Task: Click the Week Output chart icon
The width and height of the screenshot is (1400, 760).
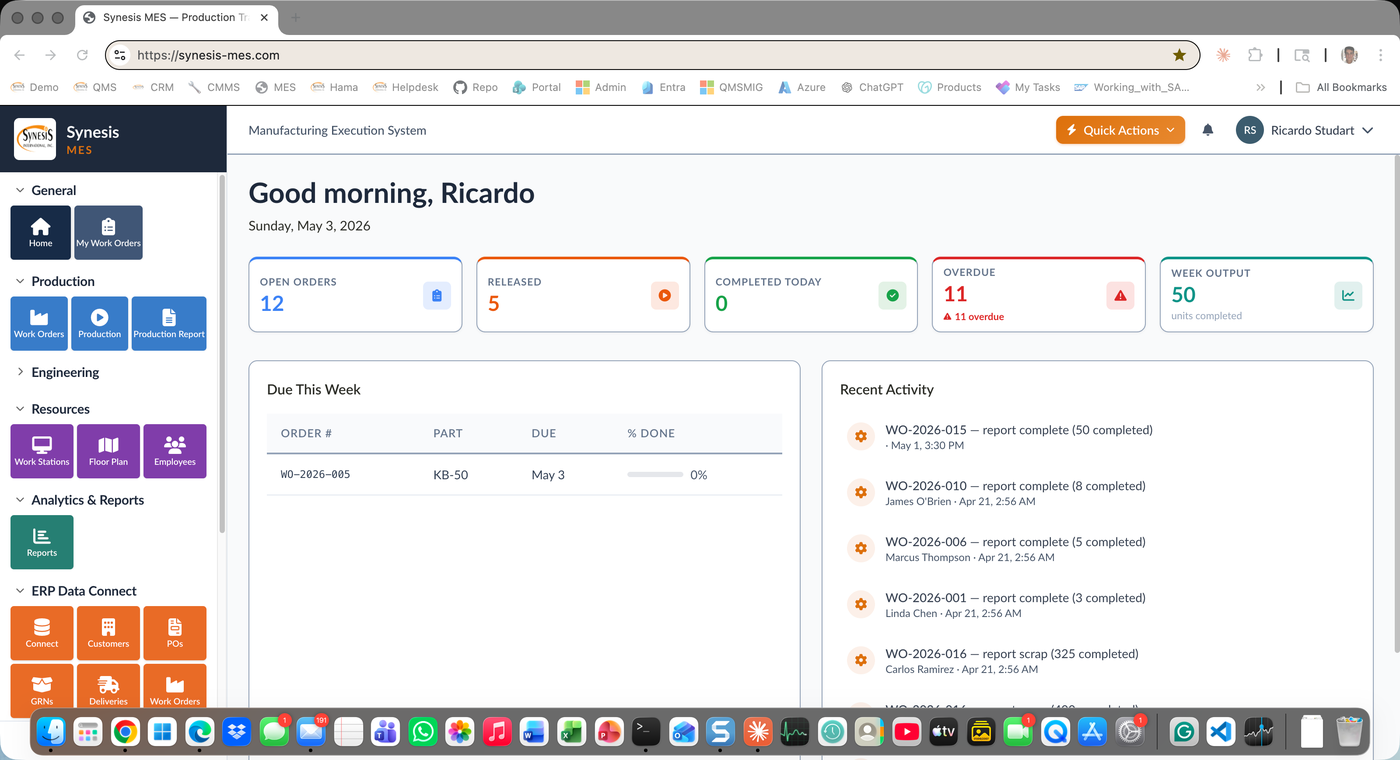Action: [x=1348, y=295]
